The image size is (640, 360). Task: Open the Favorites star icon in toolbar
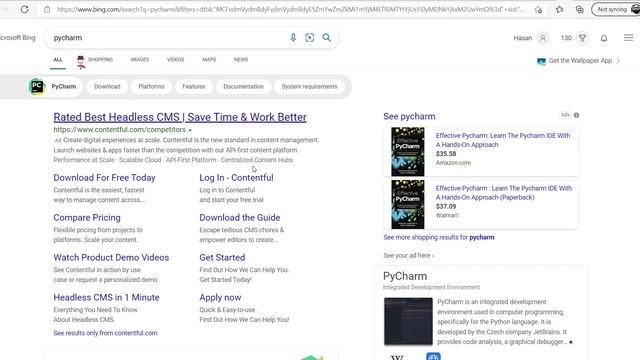tap(560, 9)
